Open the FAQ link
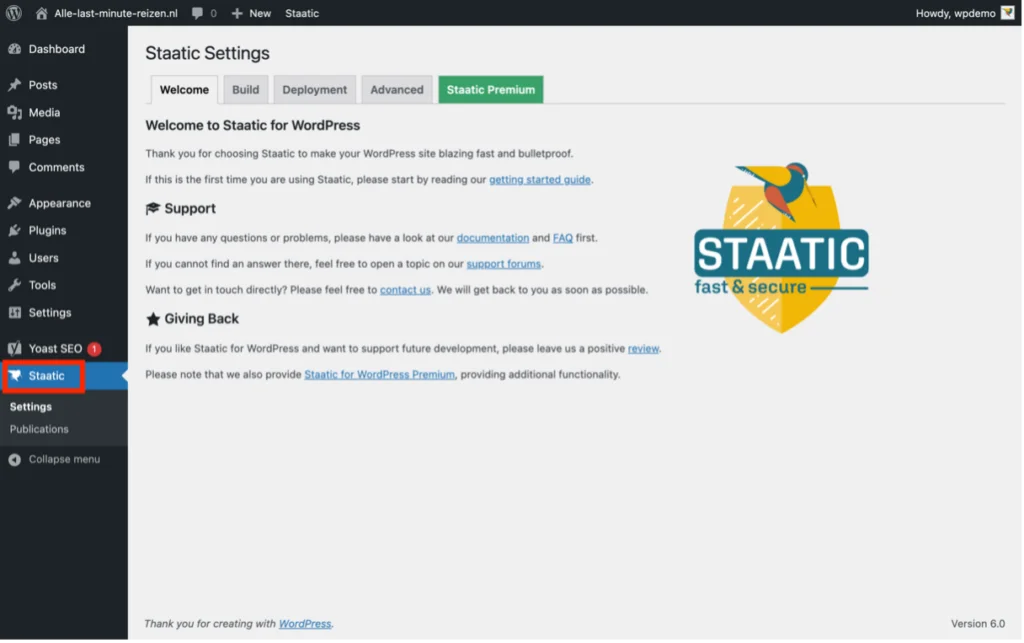The width and height of the screenshot is (1024, 643). pyautogui.click(x=562, y=238)
